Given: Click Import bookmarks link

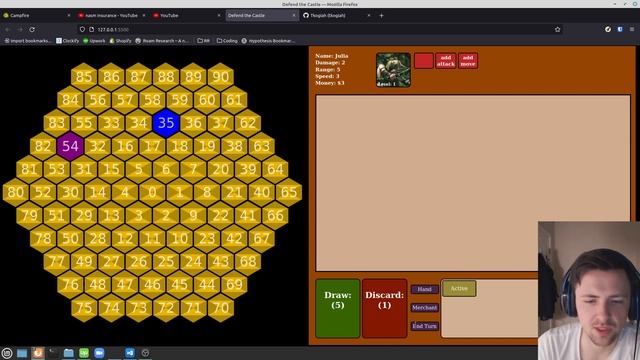Looking at the screenshot, I should (27, 41).
